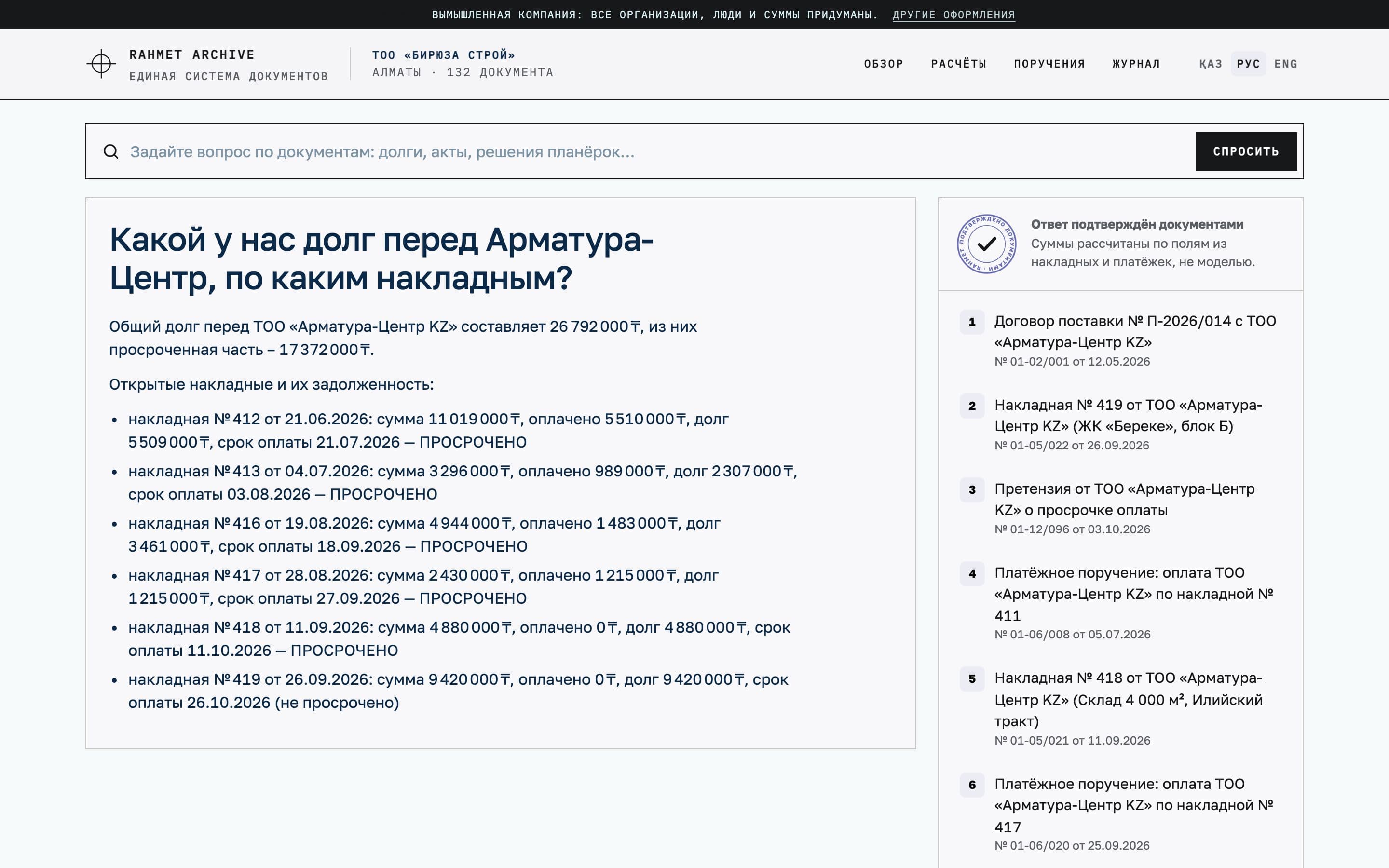Click source number badge 5
1389x868 pixels.
tap(972, 679)
